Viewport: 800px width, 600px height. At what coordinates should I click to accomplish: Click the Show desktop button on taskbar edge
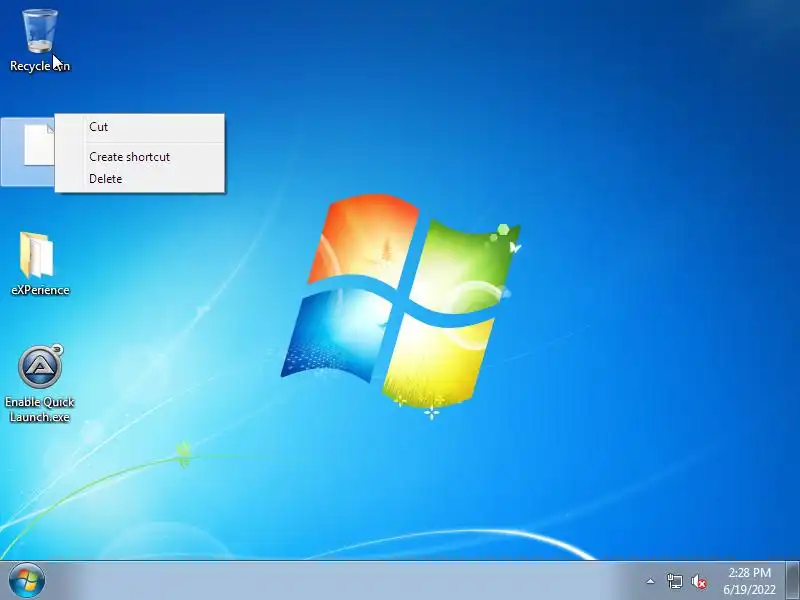tap(793, 581)
